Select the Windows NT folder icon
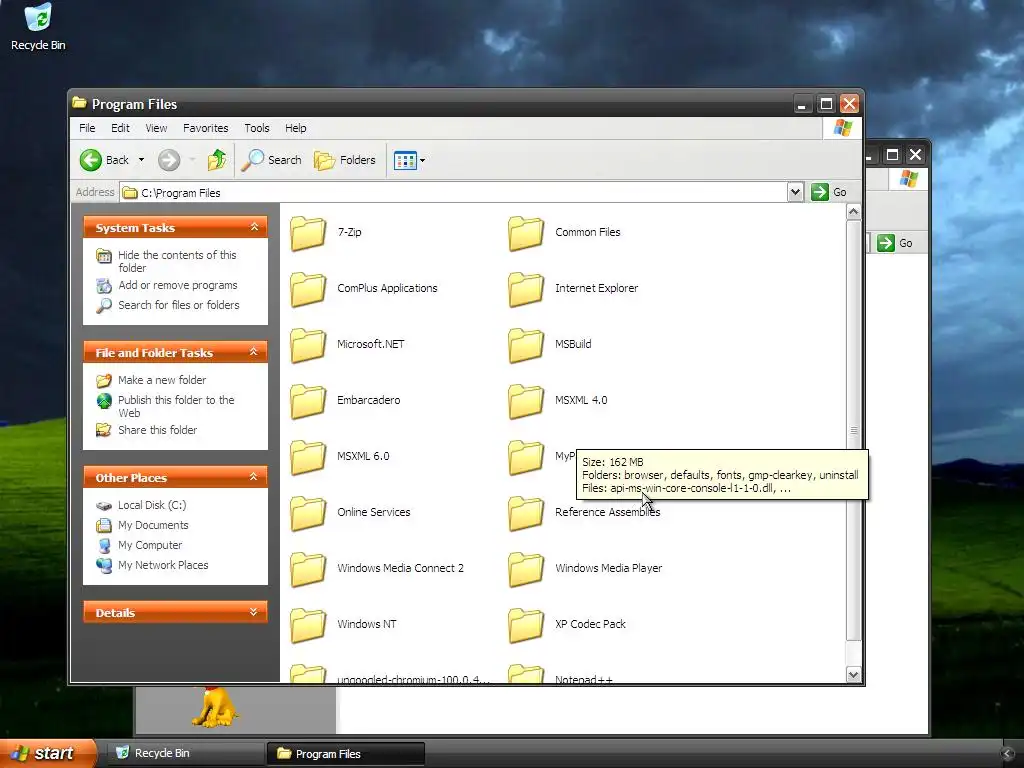The height and width of the screenshot is (768, 1024). click(308, 625)
